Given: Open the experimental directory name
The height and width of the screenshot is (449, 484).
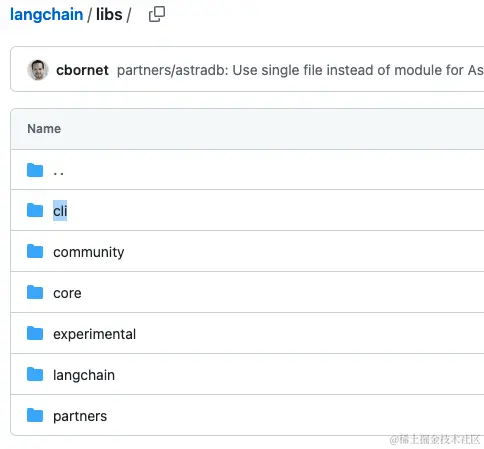Looking at the screenshot, I should coord(94,334).
